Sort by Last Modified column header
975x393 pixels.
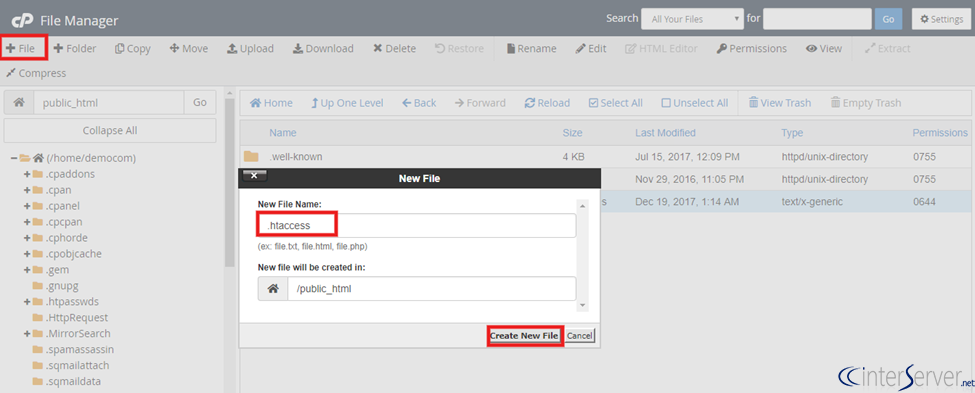665,133
